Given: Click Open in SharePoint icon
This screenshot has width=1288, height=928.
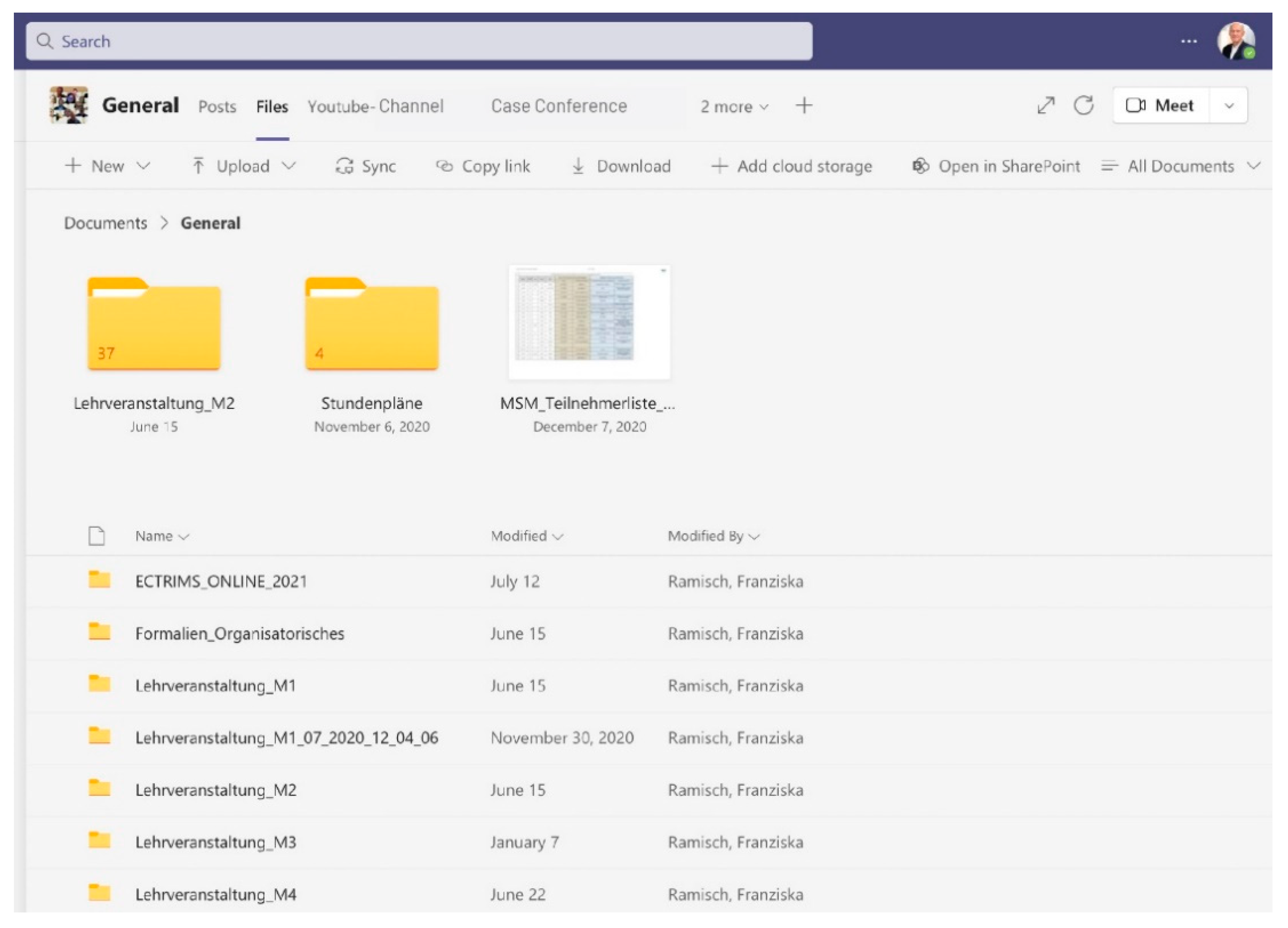Looking at the screenshot, I should [920, 166].
